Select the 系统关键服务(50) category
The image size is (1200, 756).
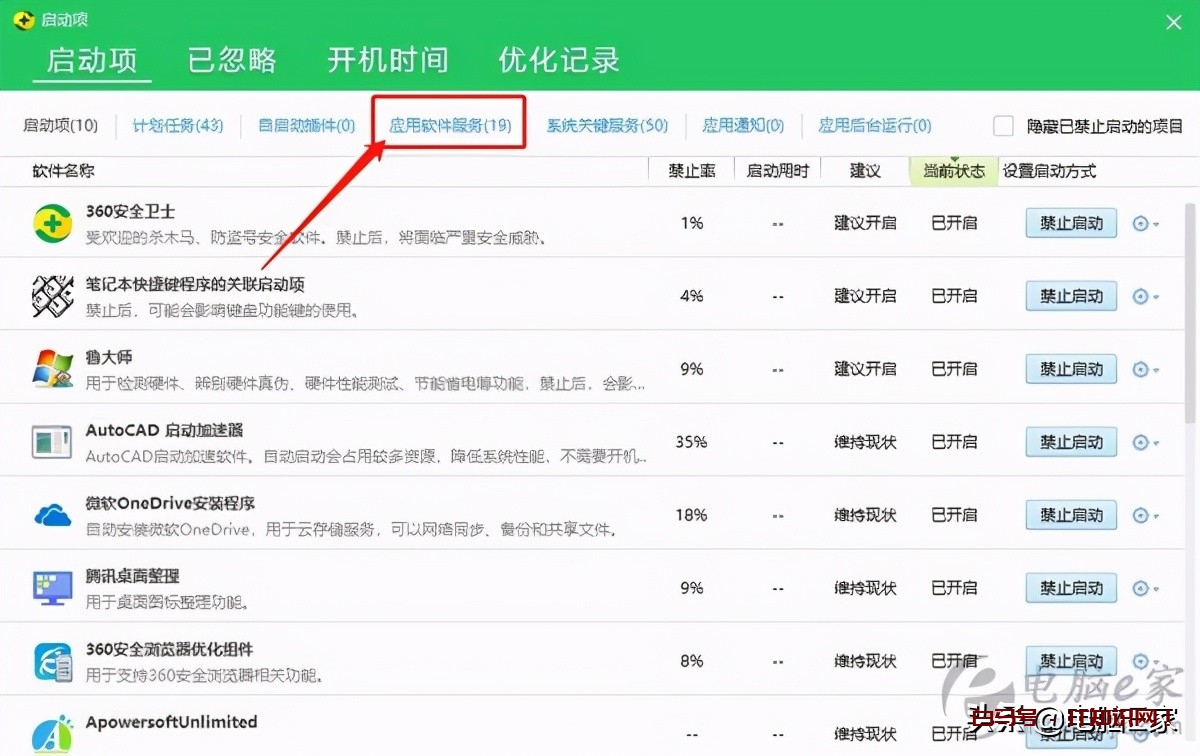pyautogui.click(x=607, y=126)
